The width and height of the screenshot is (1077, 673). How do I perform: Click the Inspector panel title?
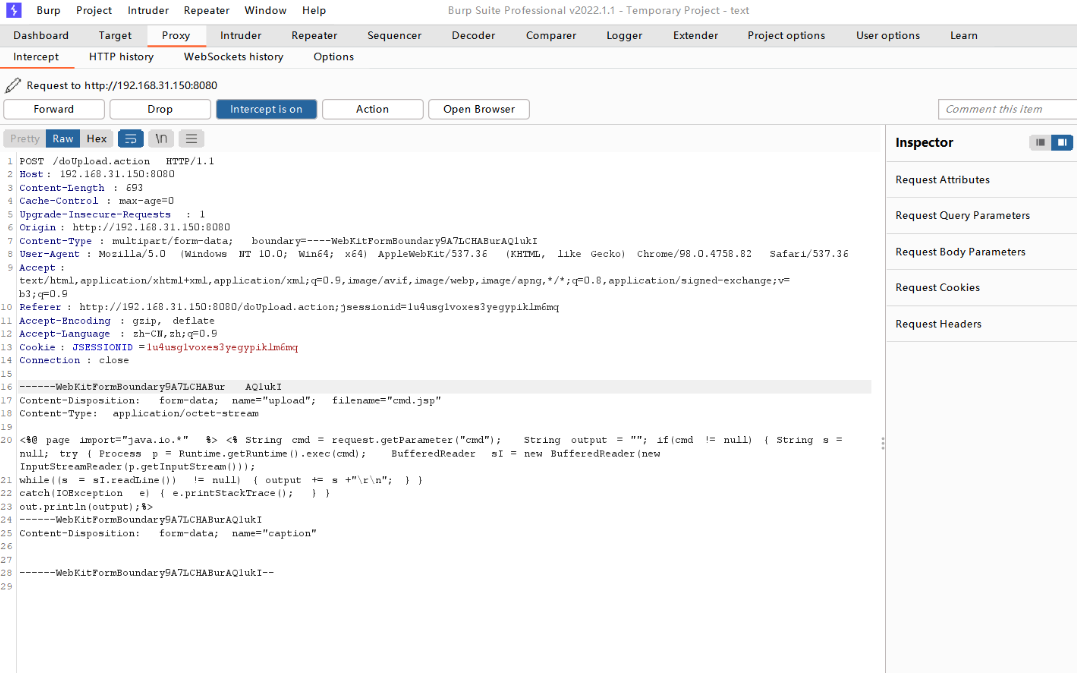click(x=924, y=143)
